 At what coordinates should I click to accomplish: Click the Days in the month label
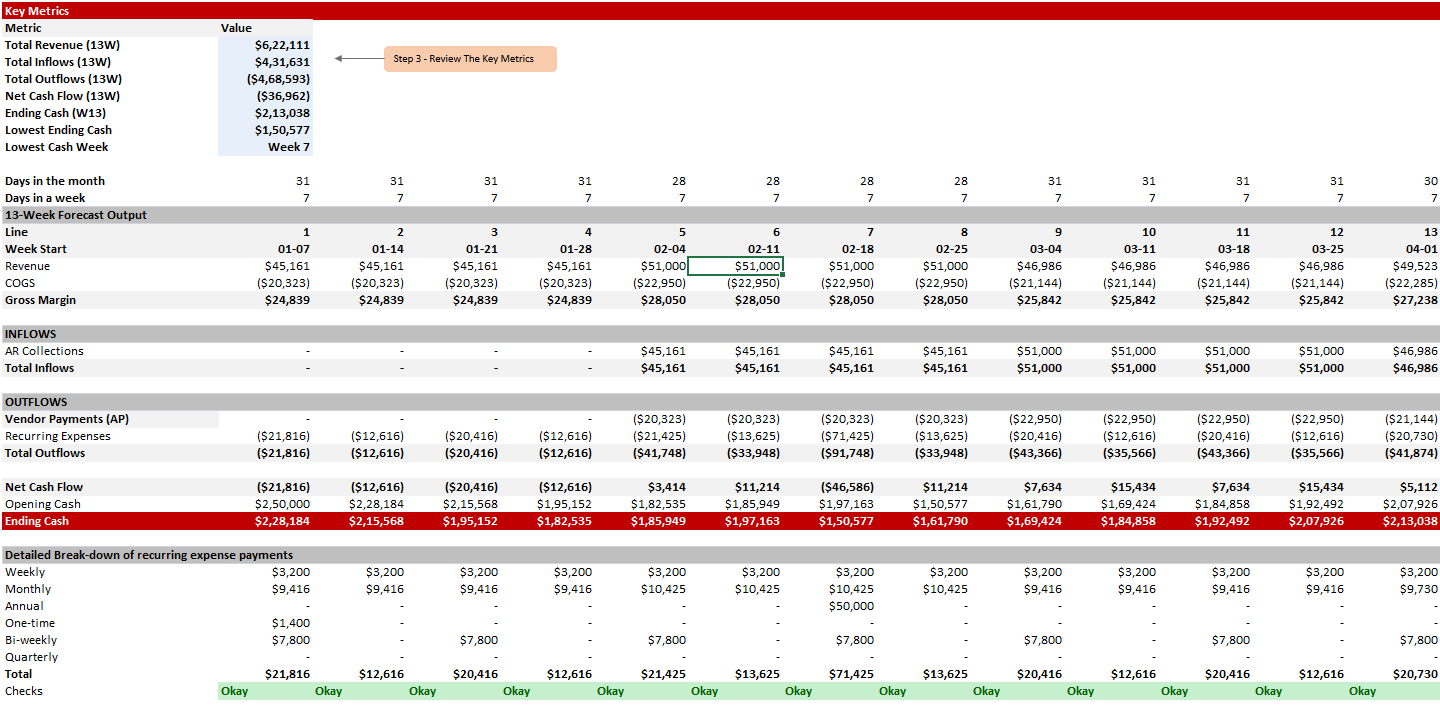click(55, 181)
